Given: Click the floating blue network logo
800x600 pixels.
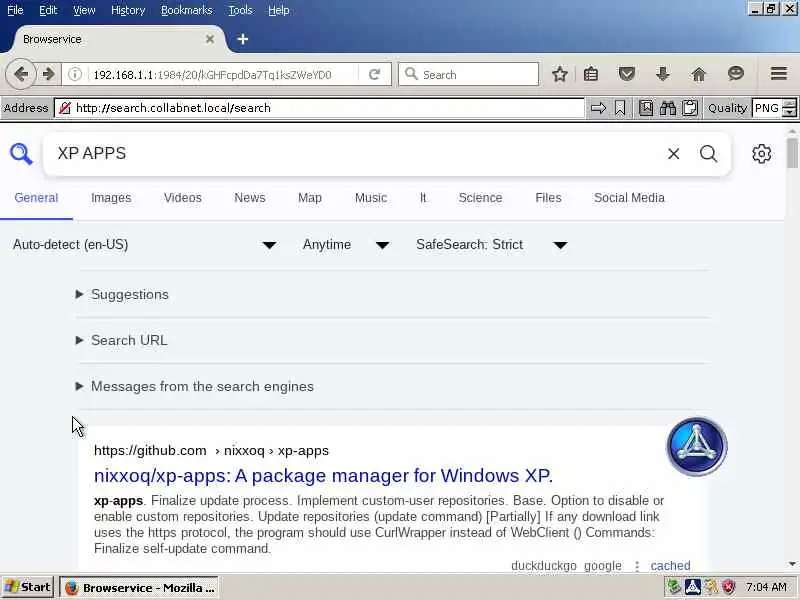Looking at the screenshot, I should [697, 446].
